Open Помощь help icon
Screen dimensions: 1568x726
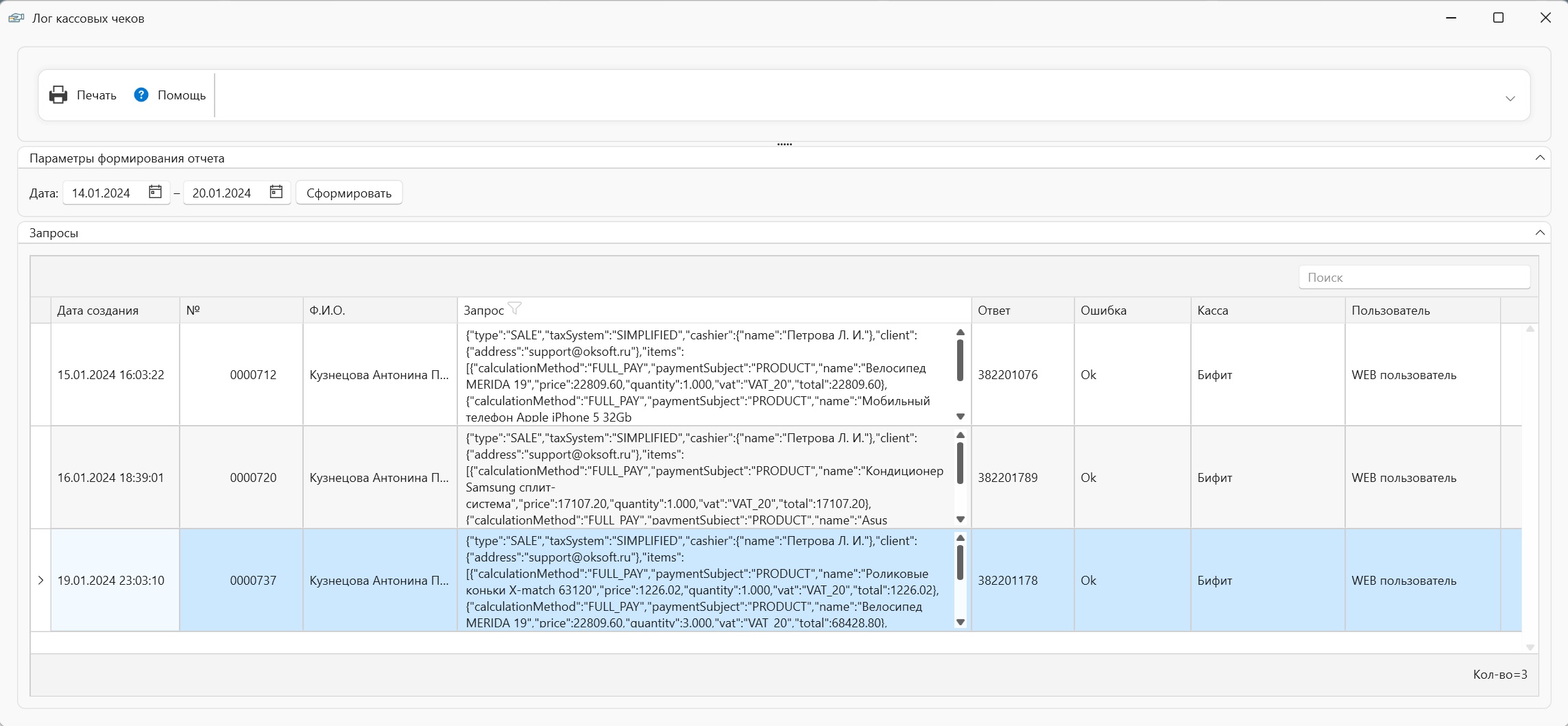141,95
